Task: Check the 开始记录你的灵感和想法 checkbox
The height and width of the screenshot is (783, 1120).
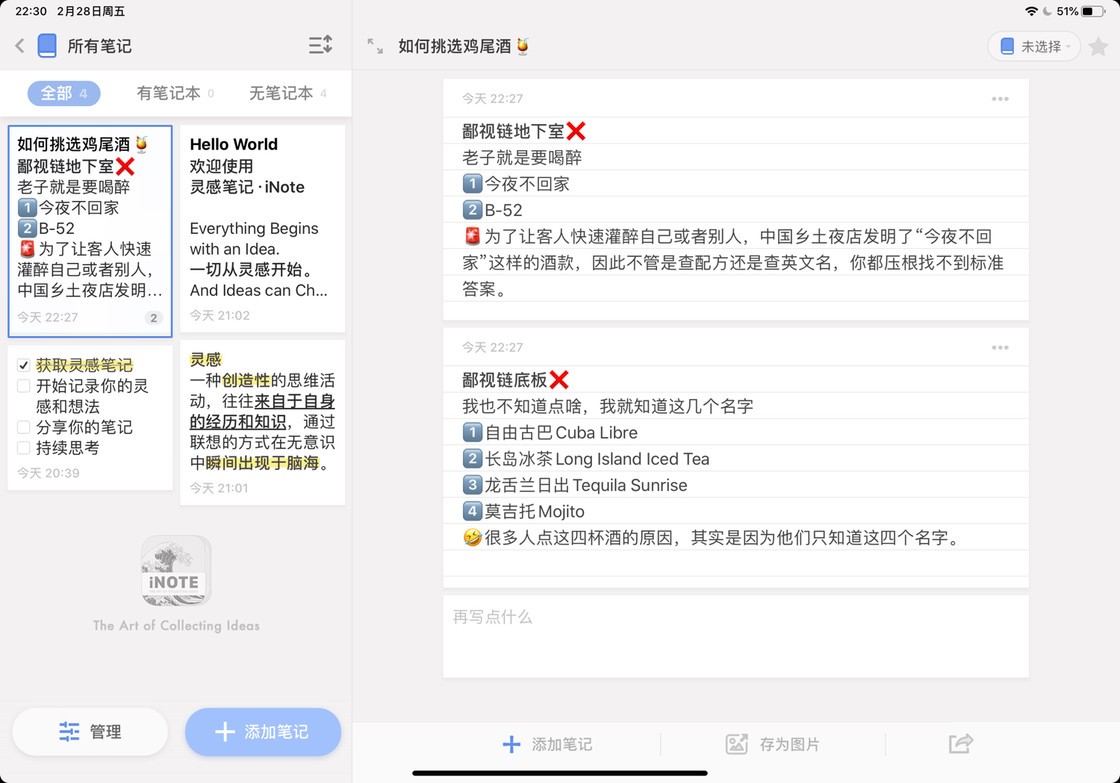Action: pos(24,386)
